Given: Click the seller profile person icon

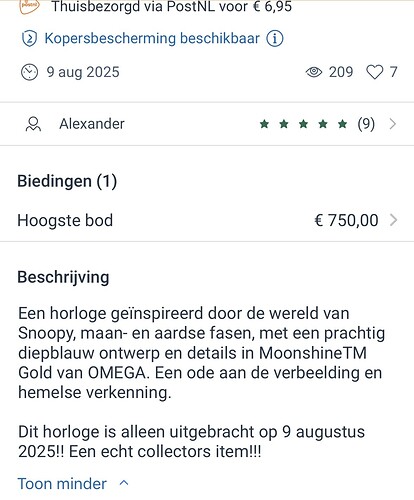Looking at the screenshot, I should (x=33, y=124).
